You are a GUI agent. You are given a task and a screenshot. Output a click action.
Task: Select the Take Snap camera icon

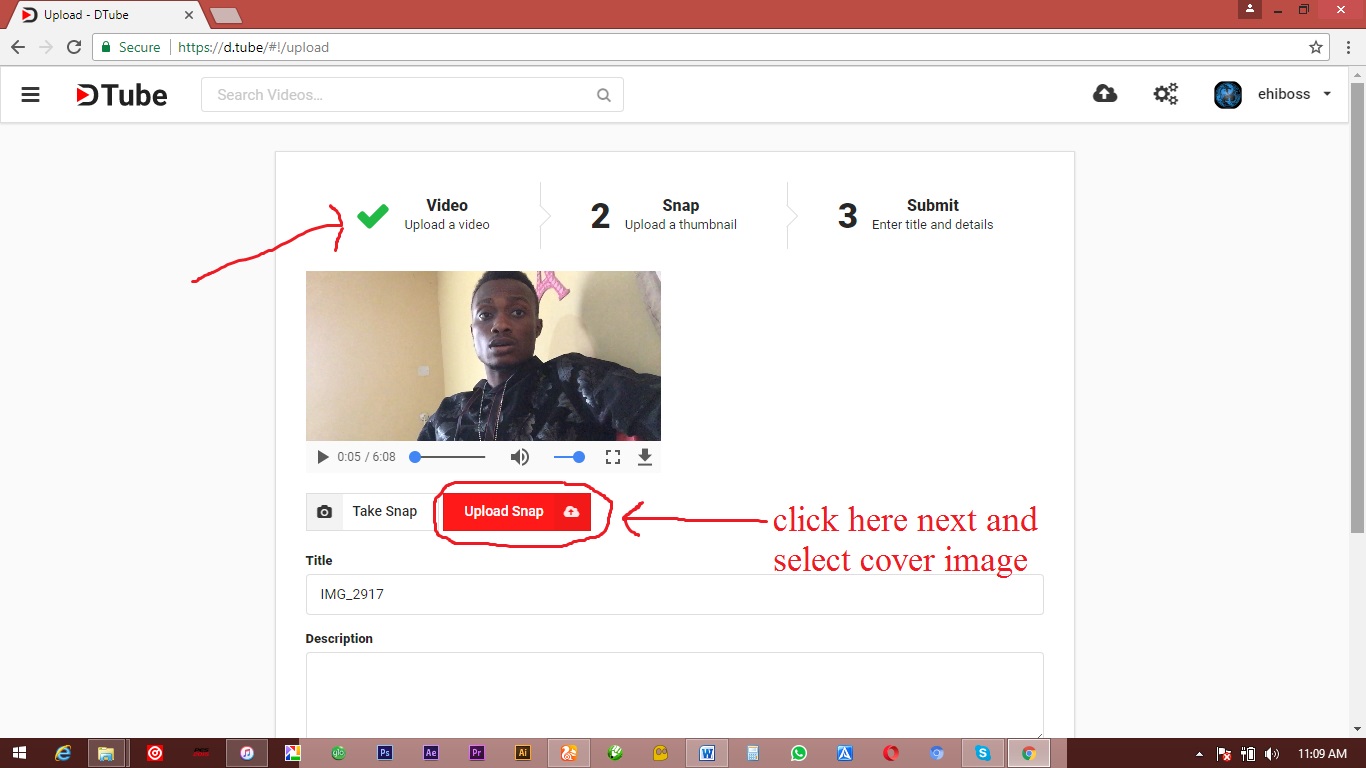click(324, 511)
